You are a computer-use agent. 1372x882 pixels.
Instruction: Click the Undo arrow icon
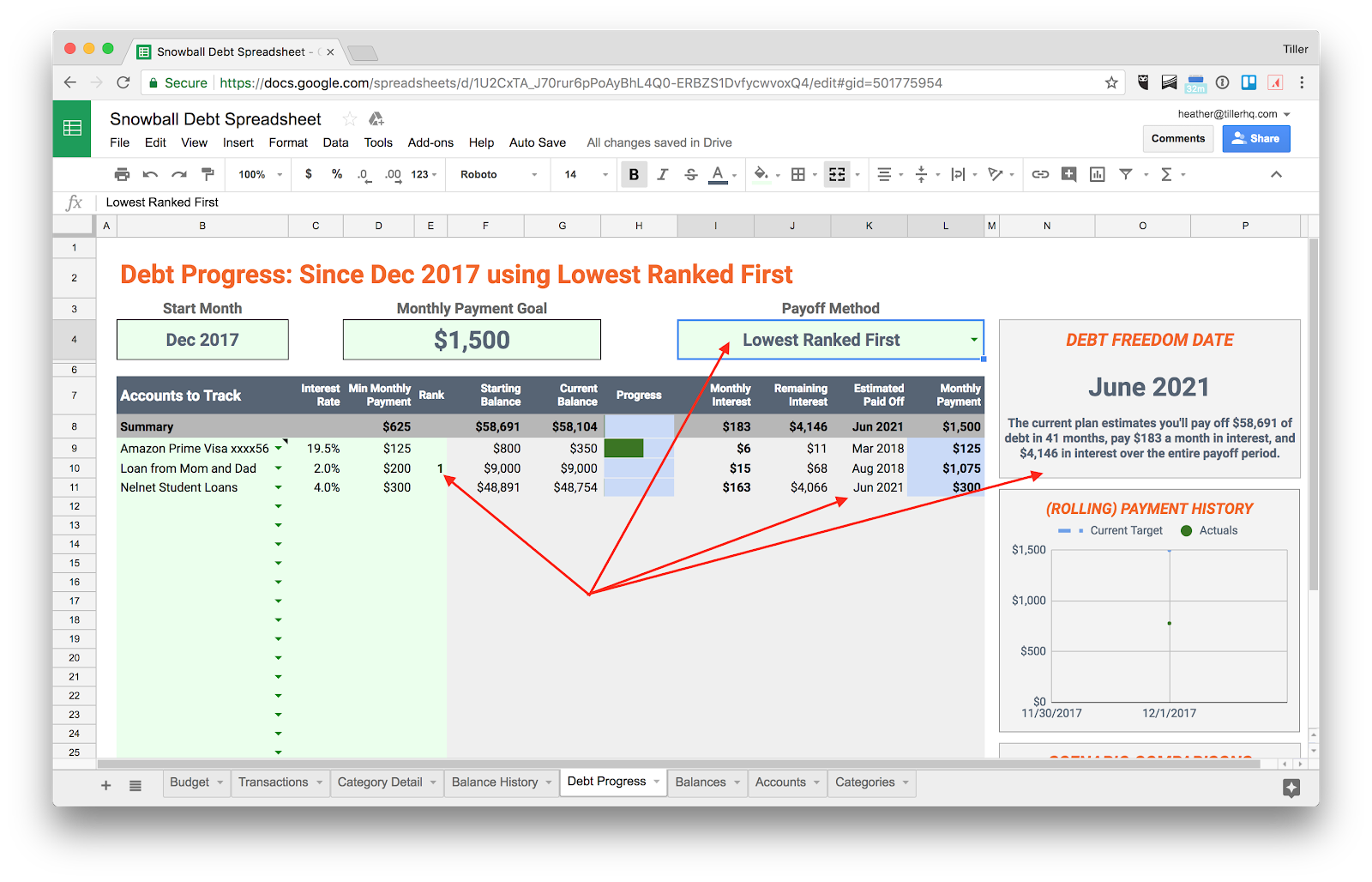[150, 174]
